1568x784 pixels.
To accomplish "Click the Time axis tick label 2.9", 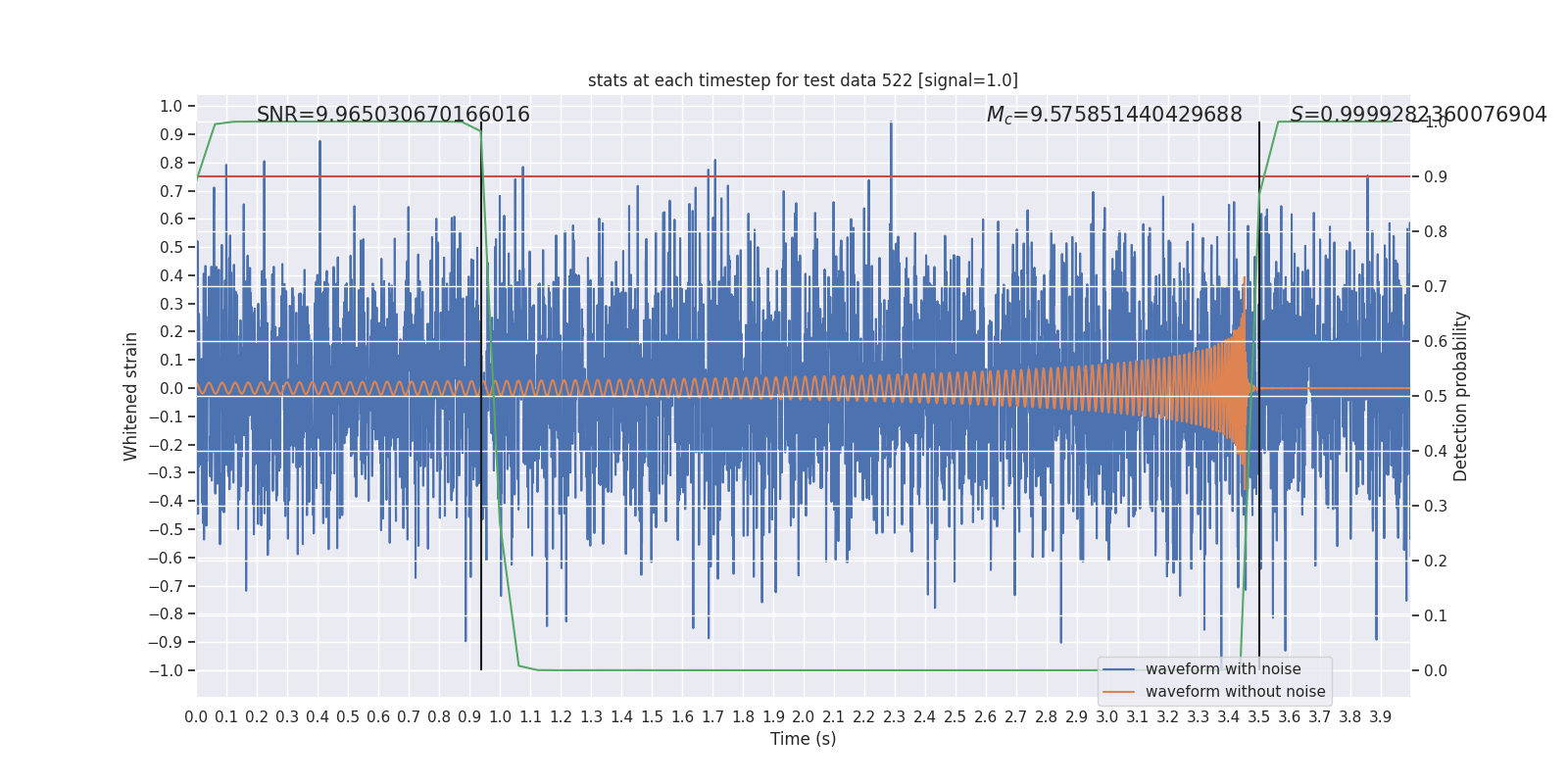I will pyautogui.click(x=1077, y=717).
